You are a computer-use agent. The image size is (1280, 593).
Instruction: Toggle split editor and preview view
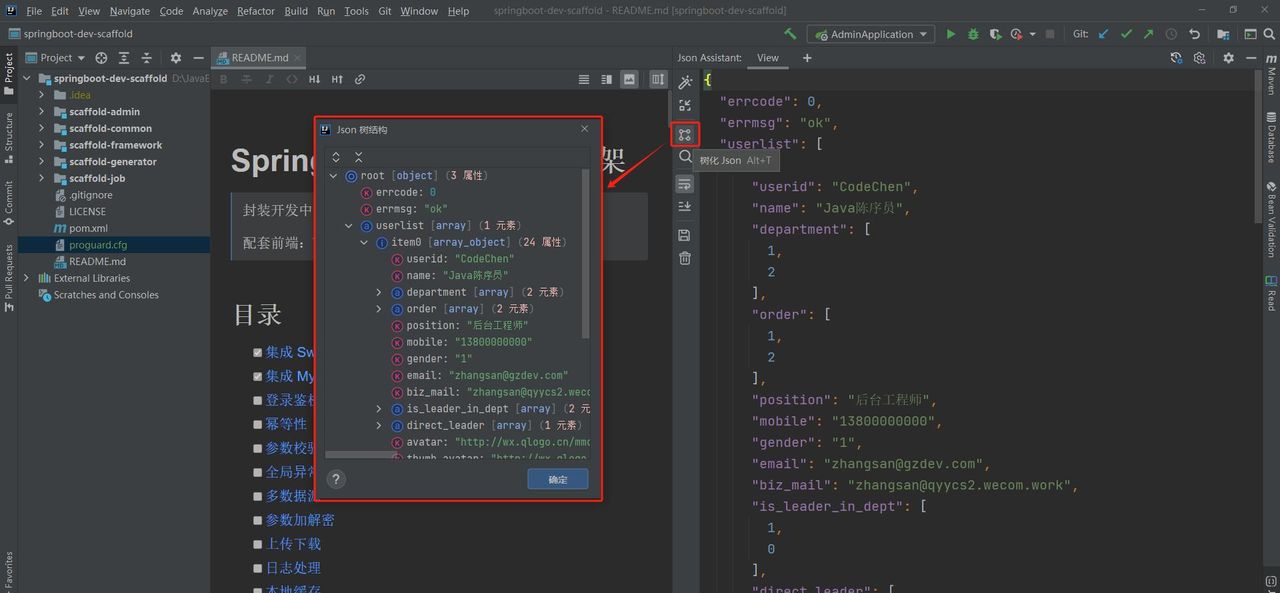[x=607, y=78]
